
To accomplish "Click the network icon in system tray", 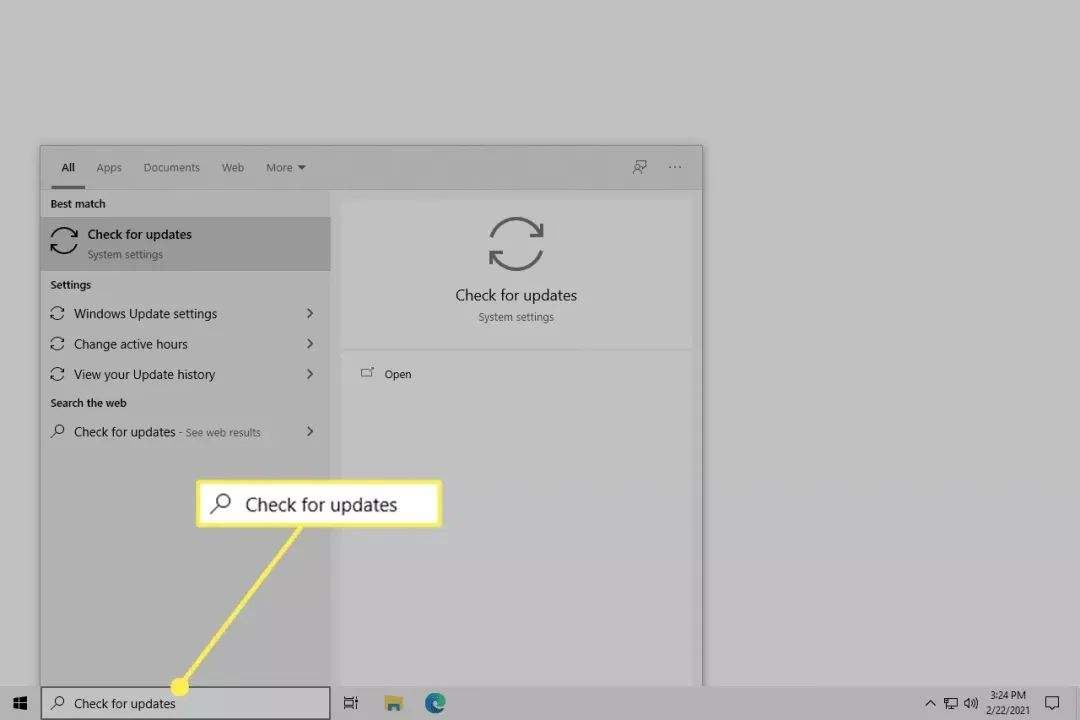I will pyautogui.click(x=951, y=703).
